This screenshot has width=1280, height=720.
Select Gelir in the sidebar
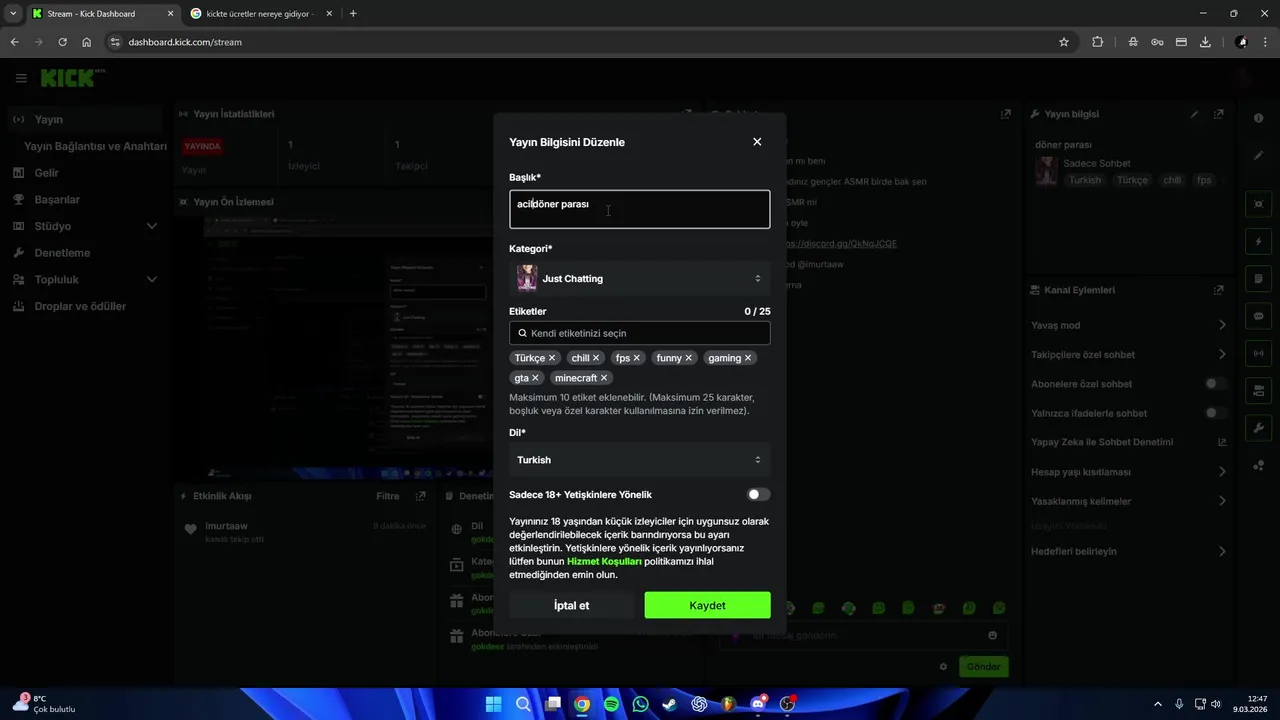(x=85, y=173)
